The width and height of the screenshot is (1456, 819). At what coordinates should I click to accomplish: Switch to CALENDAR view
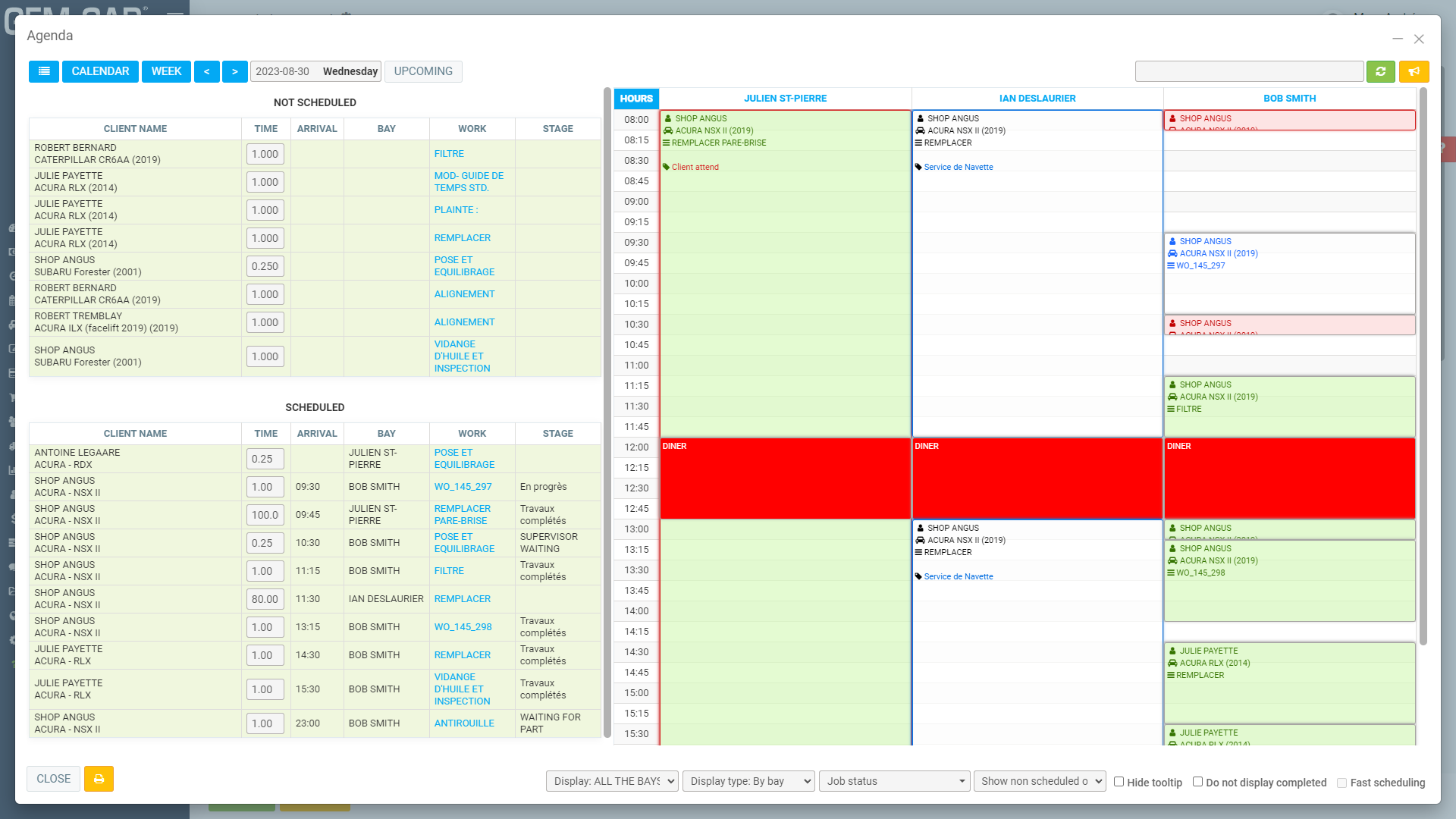pyautogui.click(x=100, y=71)
